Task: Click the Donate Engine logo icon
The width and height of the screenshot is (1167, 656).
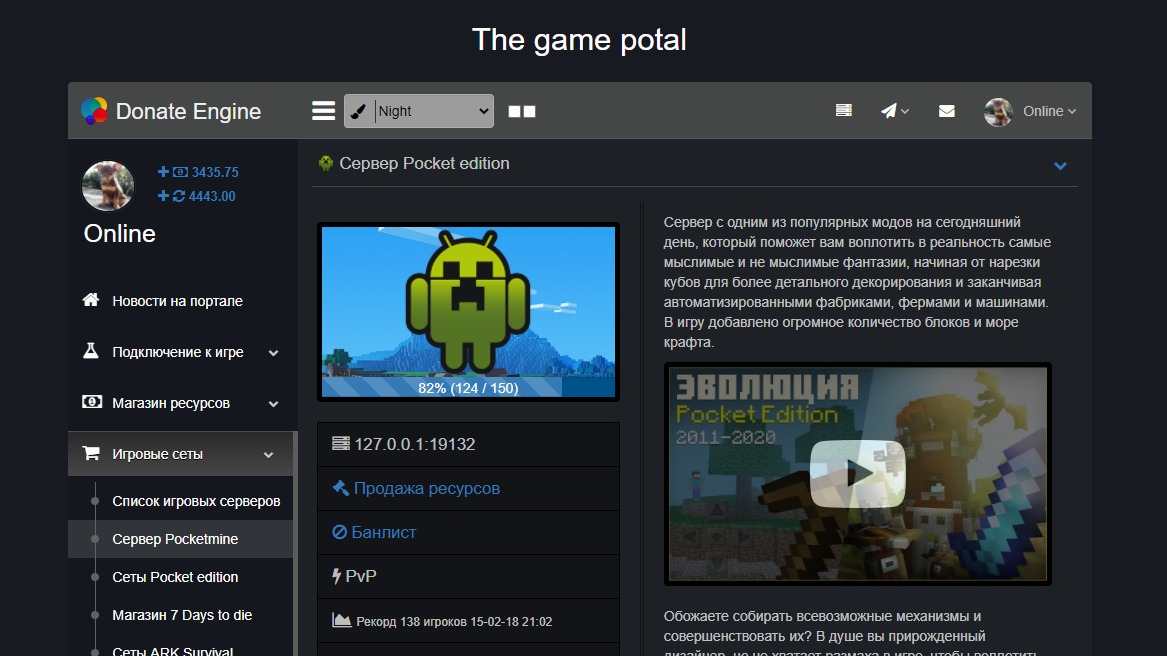Action: 94,111
